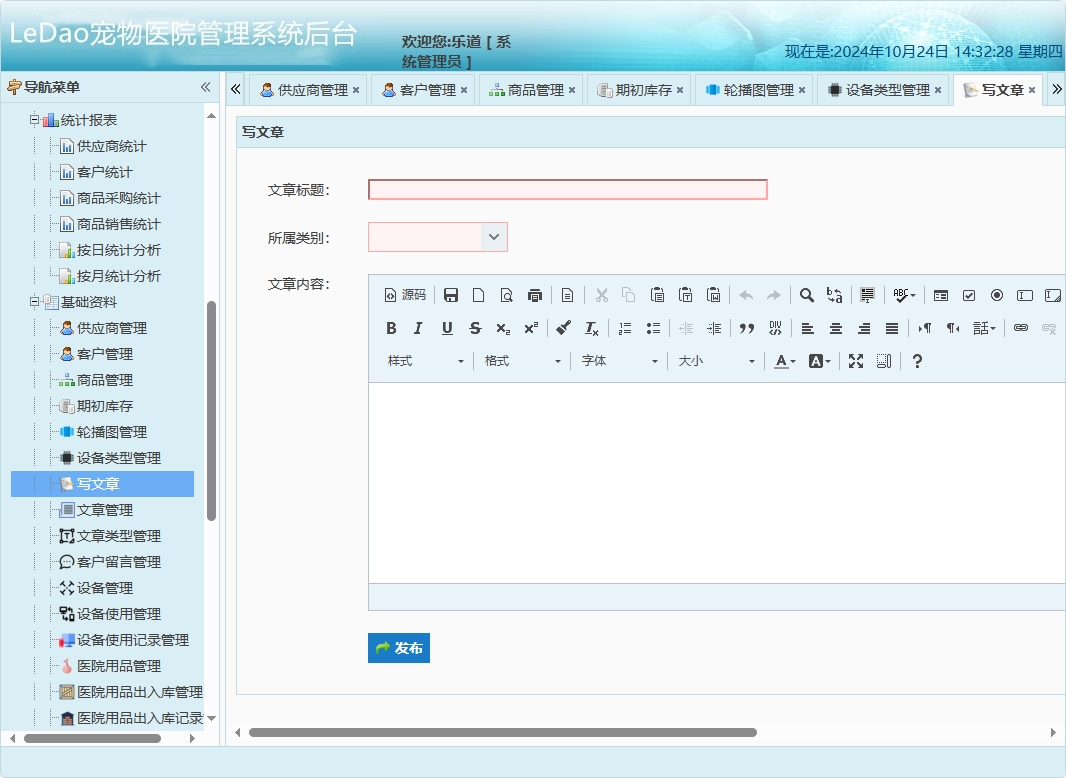Open the 字体 font dropdown
This screenshot has width=1066, height=778.
click(618, 361)
